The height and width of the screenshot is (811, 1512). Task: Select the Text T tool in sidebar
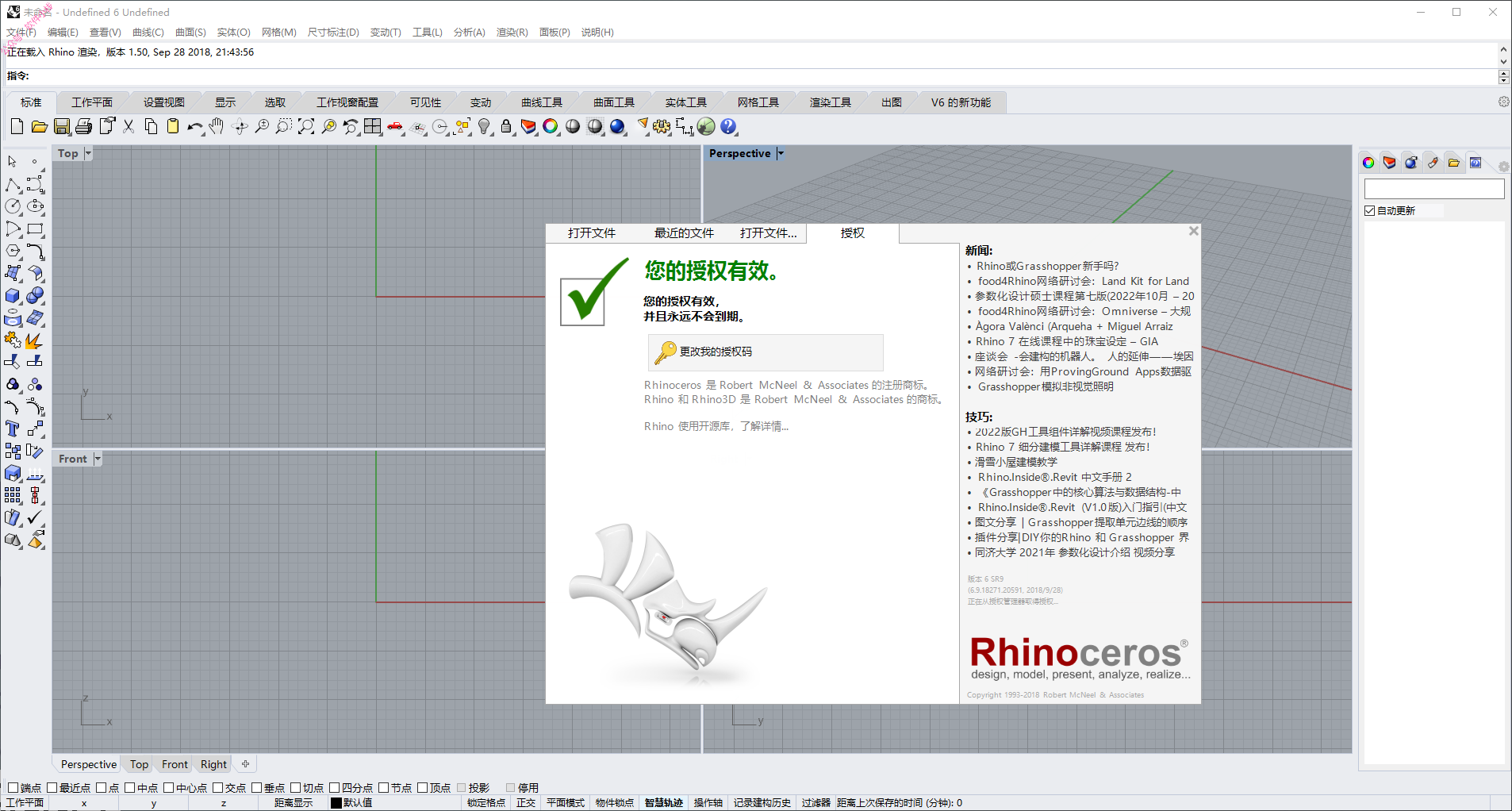13,429
